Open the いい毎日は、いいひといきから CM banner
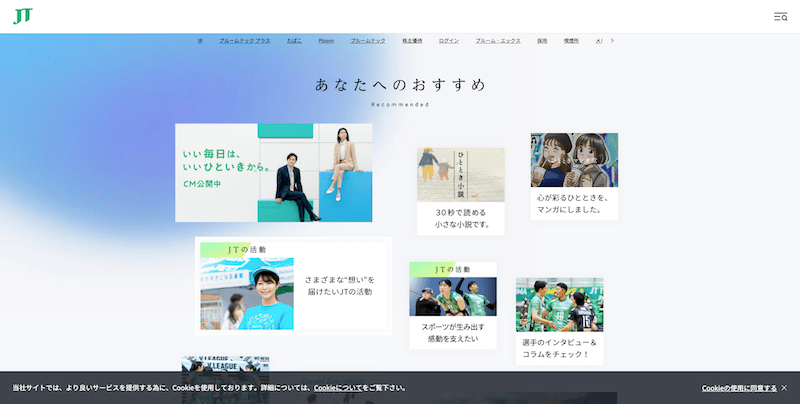The width and height of the screenshot is (800, 404). tap(273, 172)
